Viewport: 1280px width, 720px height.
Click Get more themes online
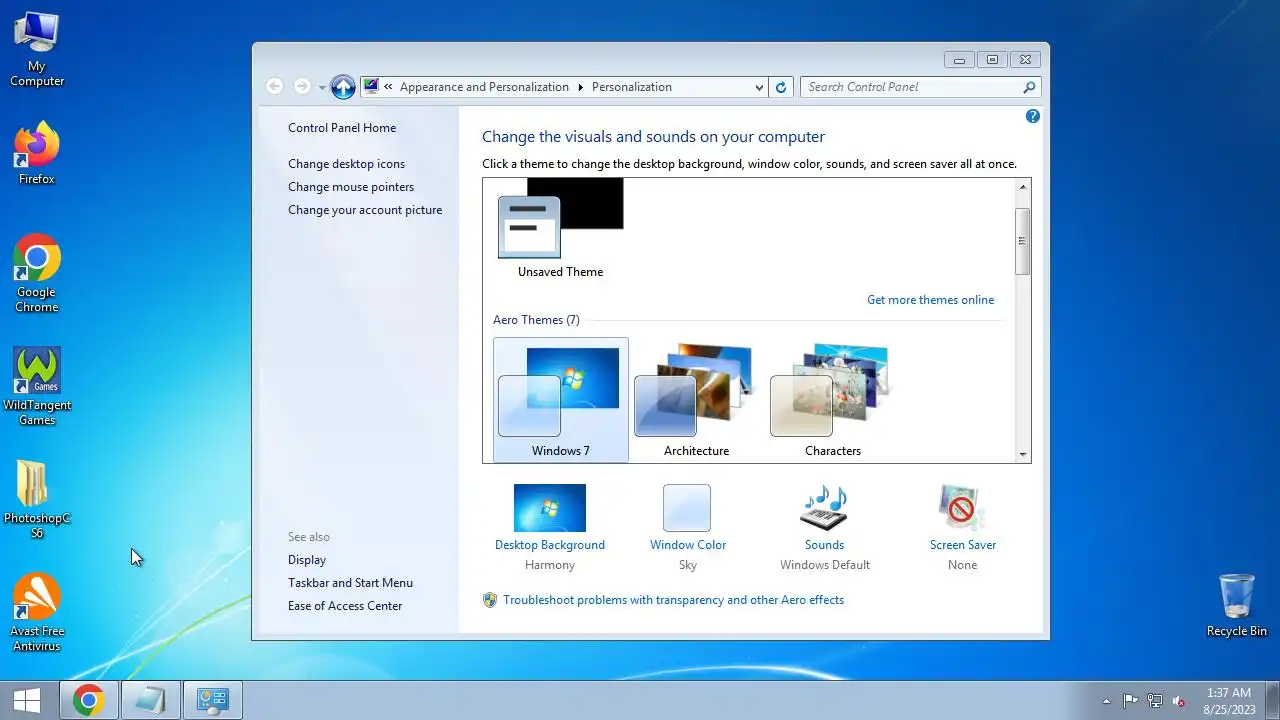point(931,300)
